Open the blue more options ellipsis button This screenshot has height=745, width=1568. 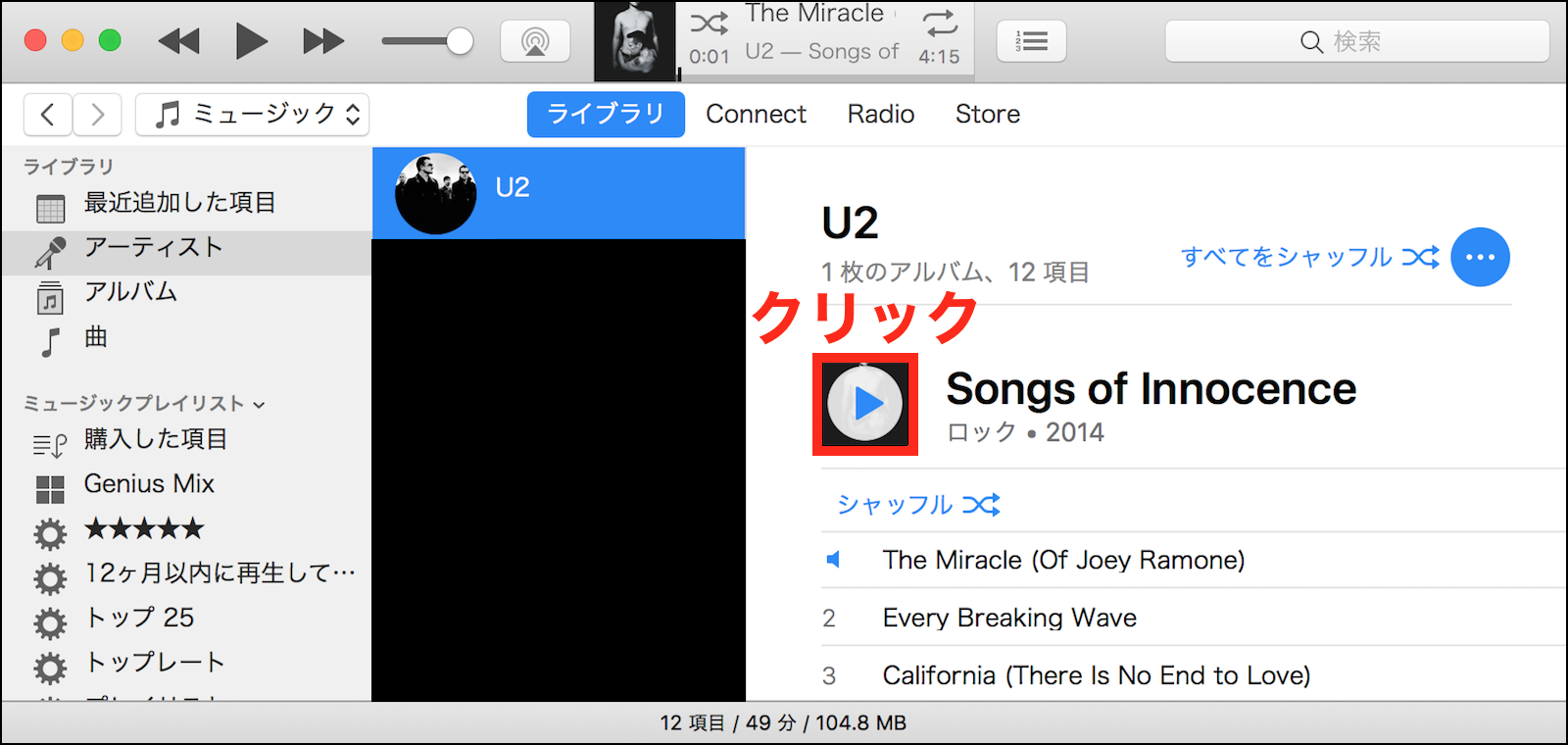coord(1480,257)
